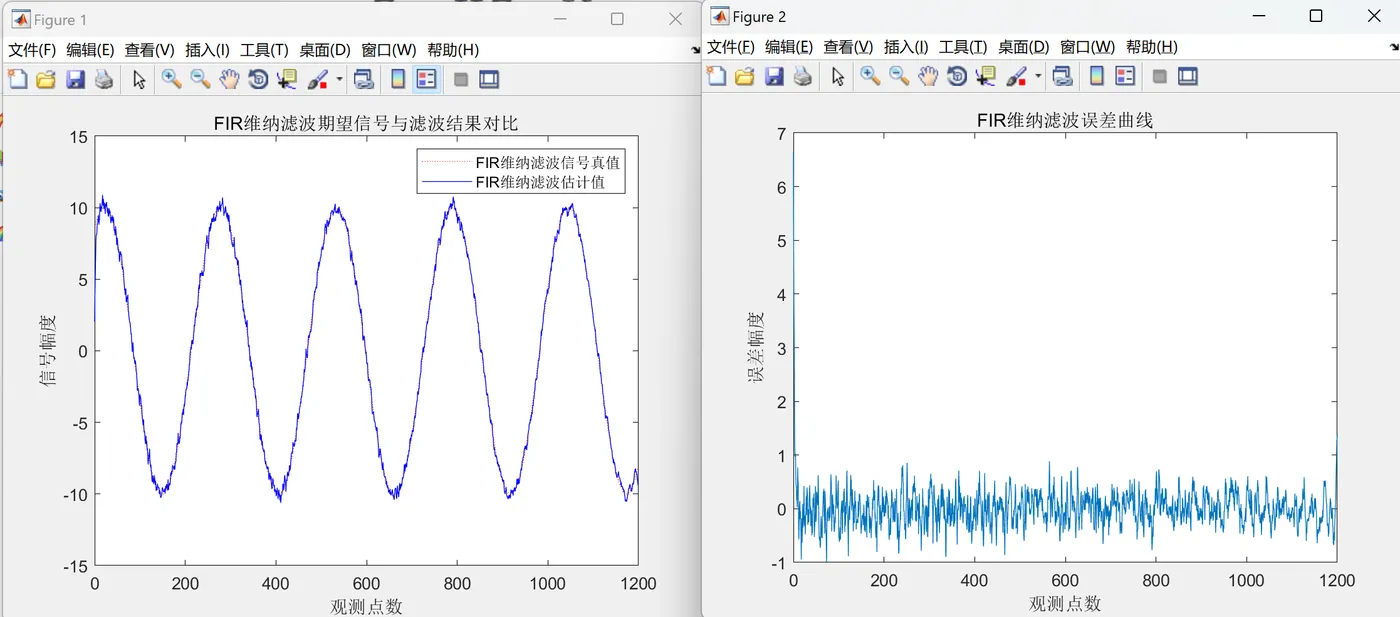The image size is (1400, 617).
Task: Click dock arrow at Figure 2 menu bar end
Action: [x=1394, y=46]
